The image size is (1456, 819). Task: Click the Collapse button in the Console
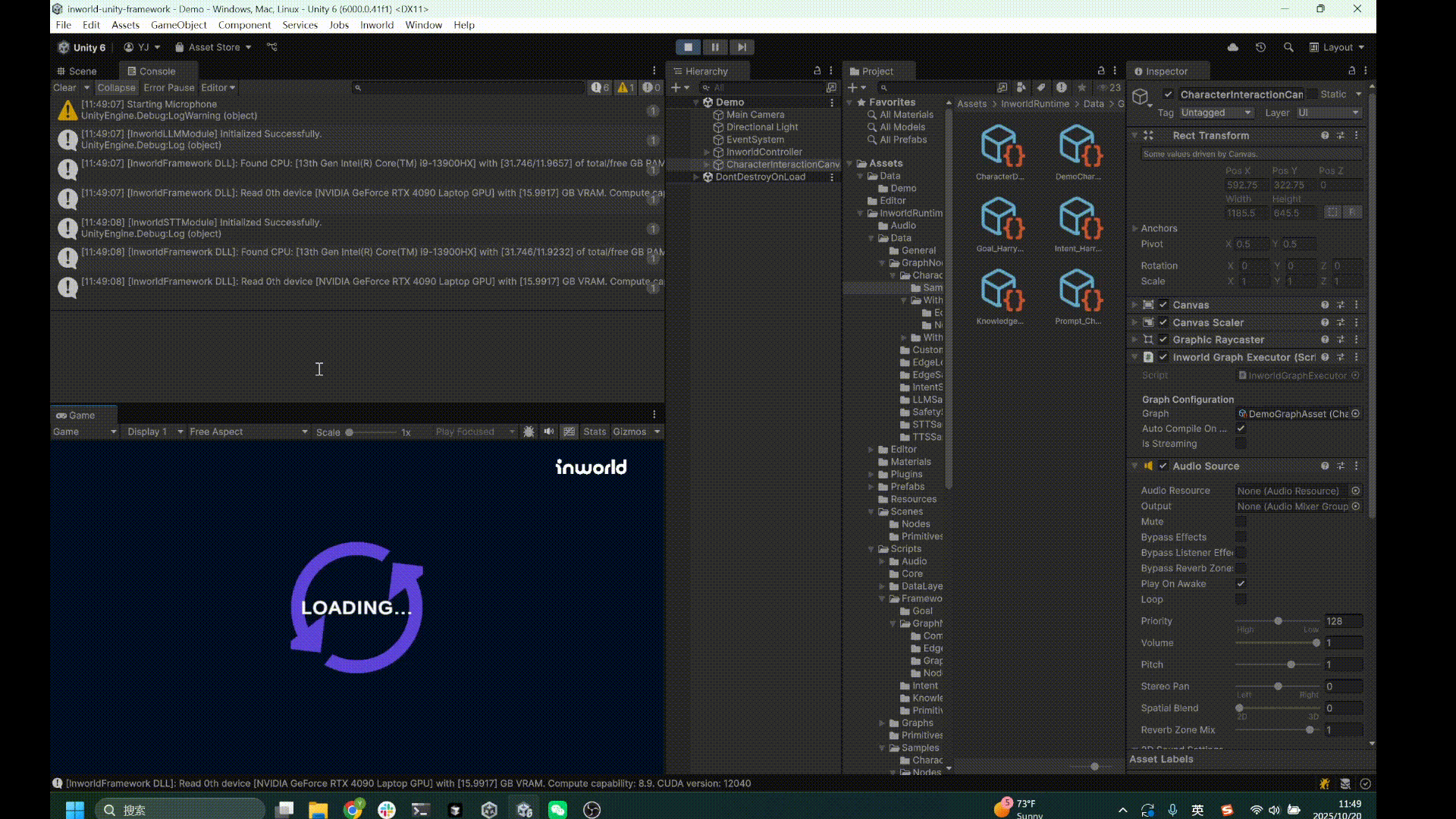click(116, 87)
